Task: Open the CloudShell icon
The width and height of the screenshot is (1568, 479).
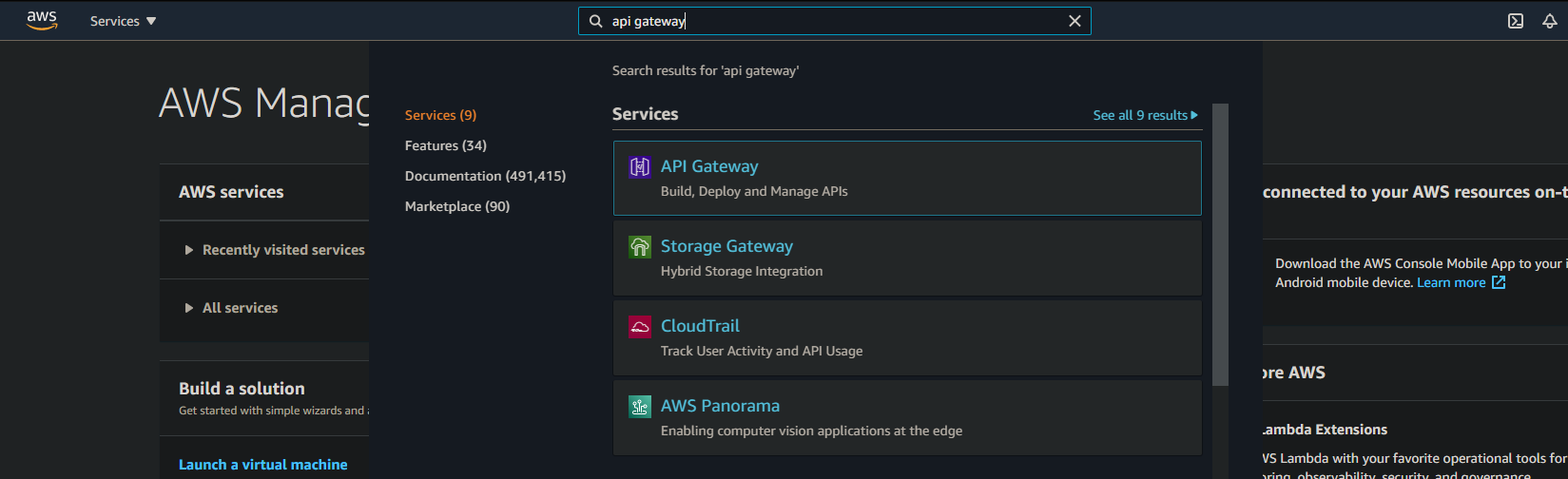Action: tap(1516, 21)
